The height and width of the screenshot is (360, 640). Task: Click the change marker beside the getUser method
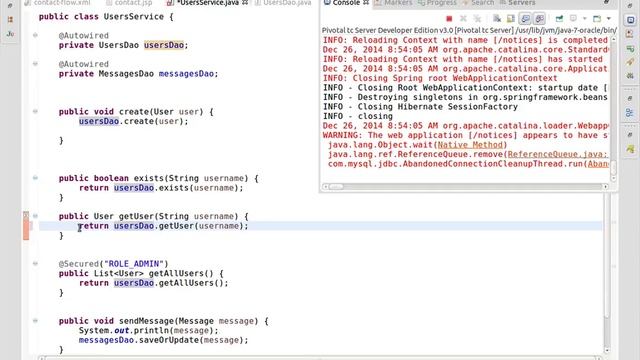(x=26, y=226)
